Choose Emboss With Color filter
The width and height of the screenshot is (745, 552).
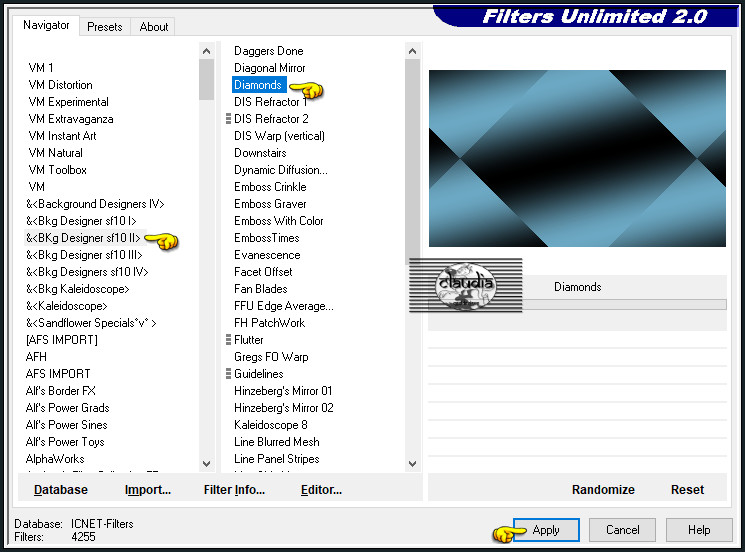click(x=278, y=221)
